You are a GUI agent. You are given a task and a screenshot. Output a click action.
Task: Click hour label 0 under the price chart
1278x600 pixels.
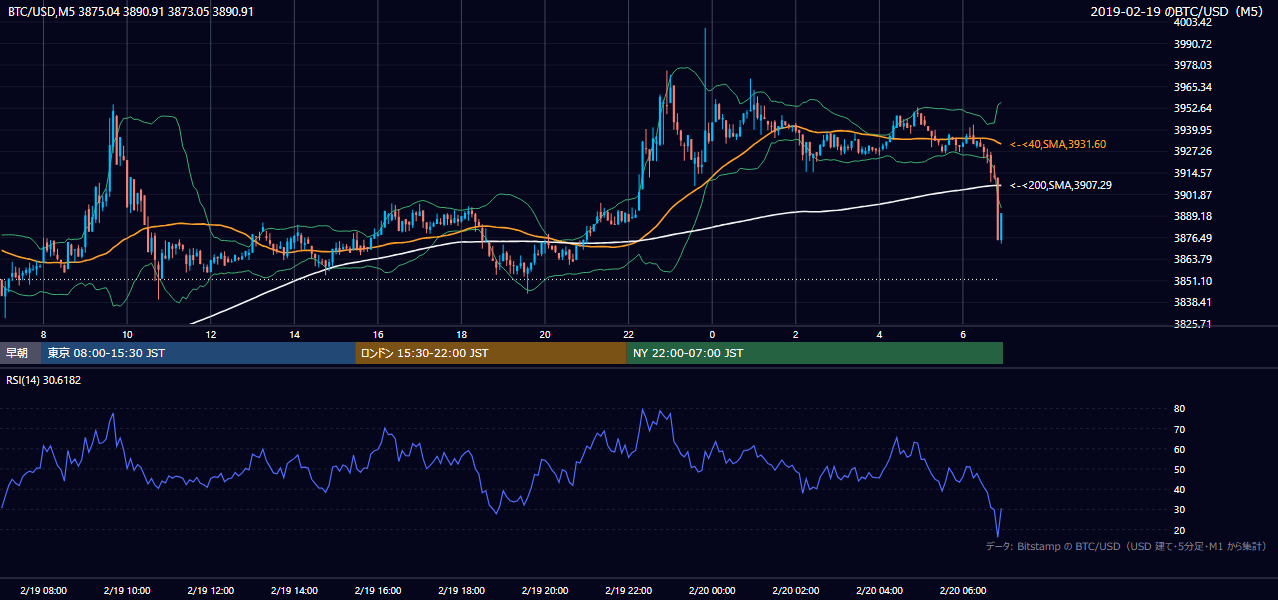point(712,334)
